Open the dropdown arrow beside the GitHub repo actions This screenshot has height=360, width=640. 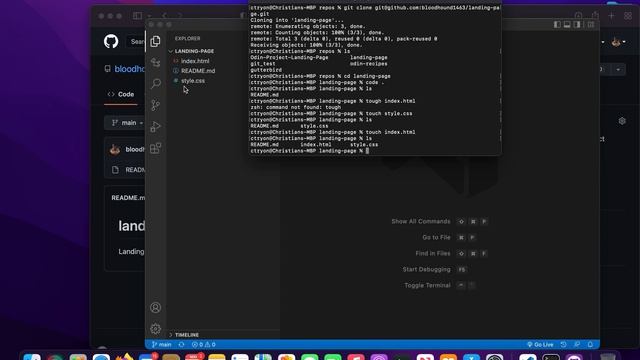(618, 69)
